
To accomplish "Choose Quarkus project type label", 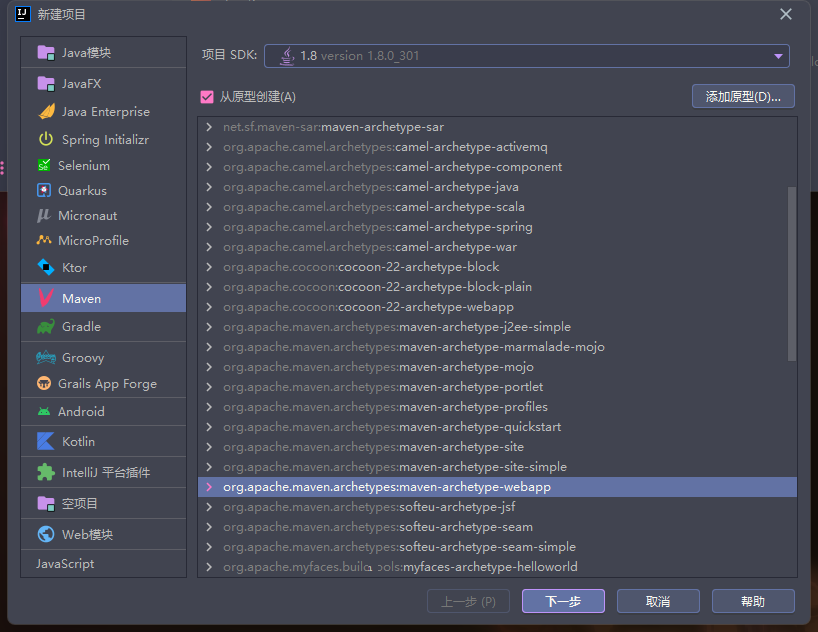I will pyautogui.click(x=82, y=190).
